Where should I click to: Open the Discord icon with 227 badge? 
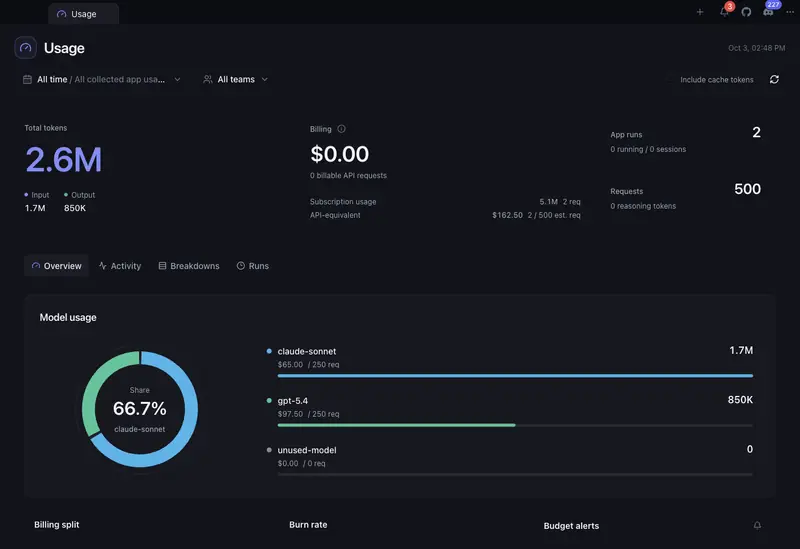(769, 10)
